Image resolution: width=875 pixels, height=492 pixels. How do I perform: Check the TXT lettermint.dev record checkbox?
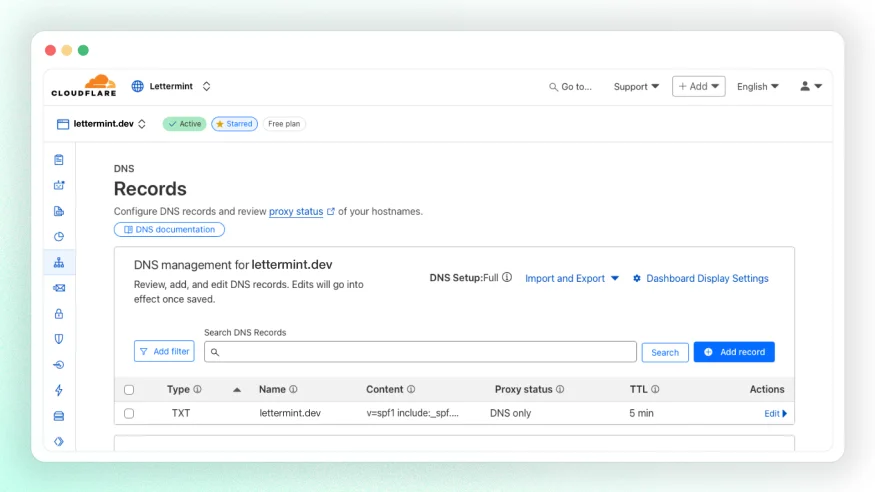click(129, 413)
